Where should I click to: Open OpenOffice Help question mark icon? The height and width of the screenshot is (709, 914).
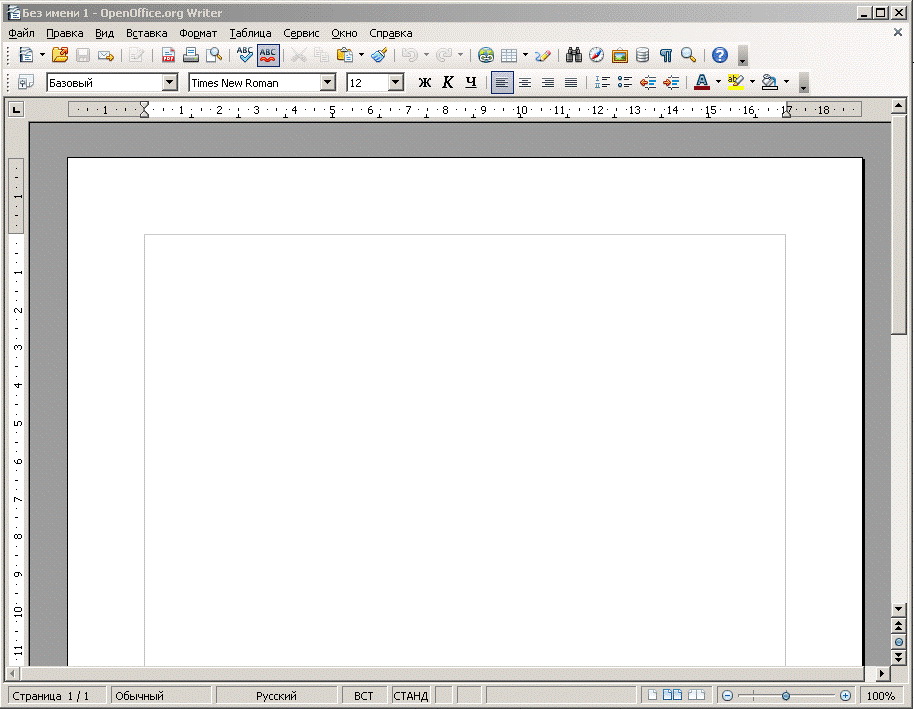[x=720, y=55]
